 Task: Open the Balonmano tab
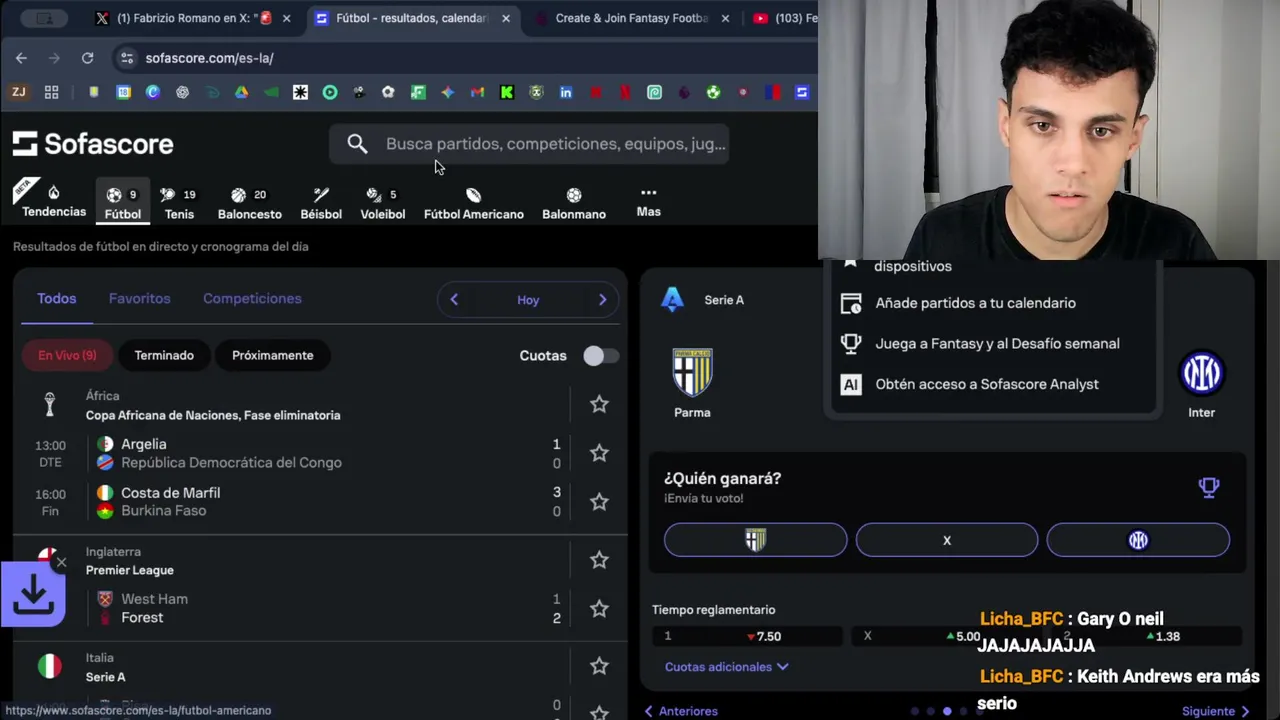[x=574, y=203]
